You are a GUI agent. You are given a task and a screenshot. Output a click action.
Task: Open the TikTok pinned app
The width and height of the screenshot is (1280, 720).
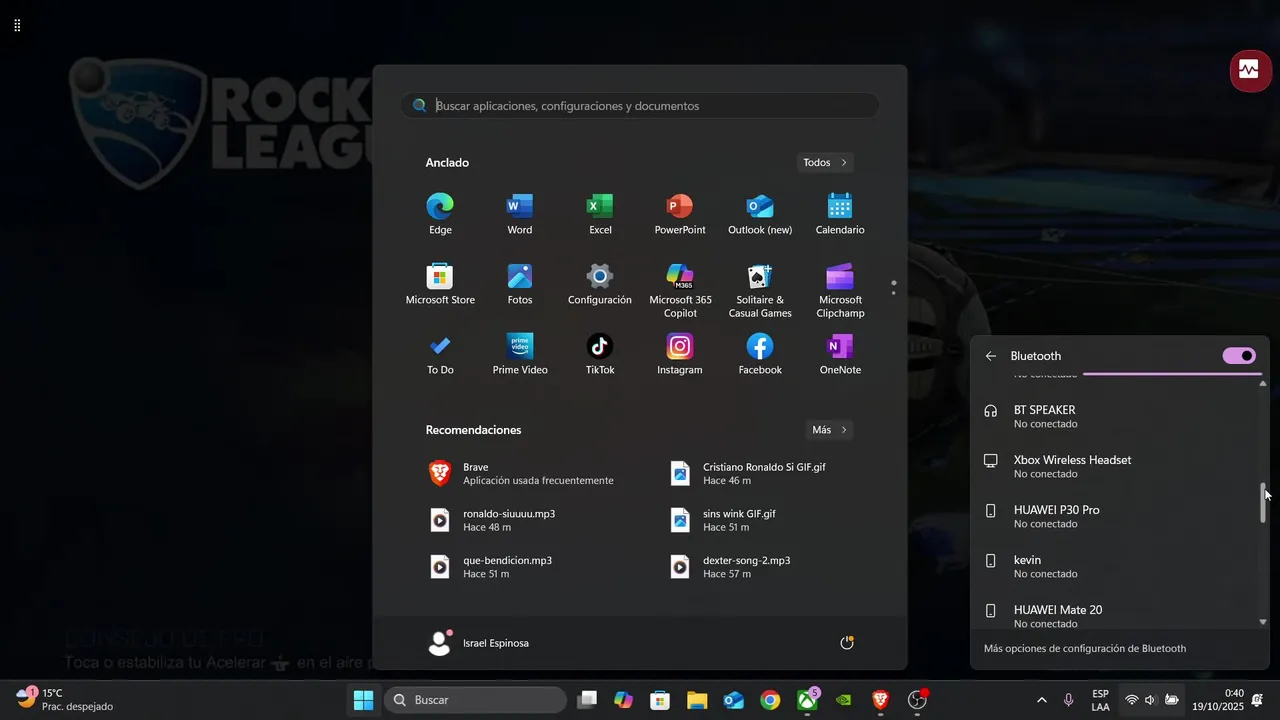(x=600, y=354)
